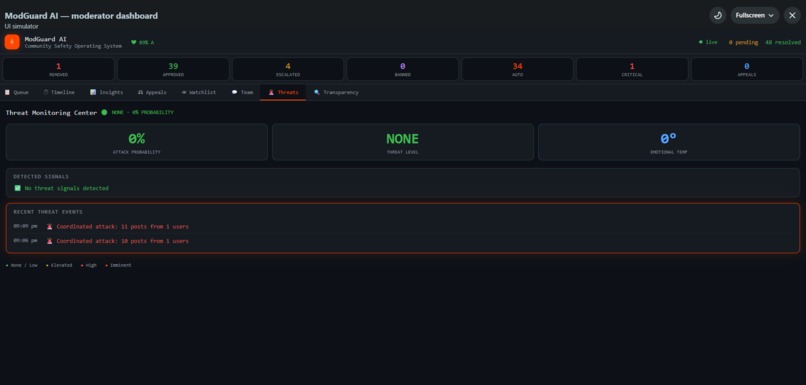The height and width of the screenshot is (385, 806).
Task: Open the Fullscreen dropdown
Action: [x=755, y=15]
